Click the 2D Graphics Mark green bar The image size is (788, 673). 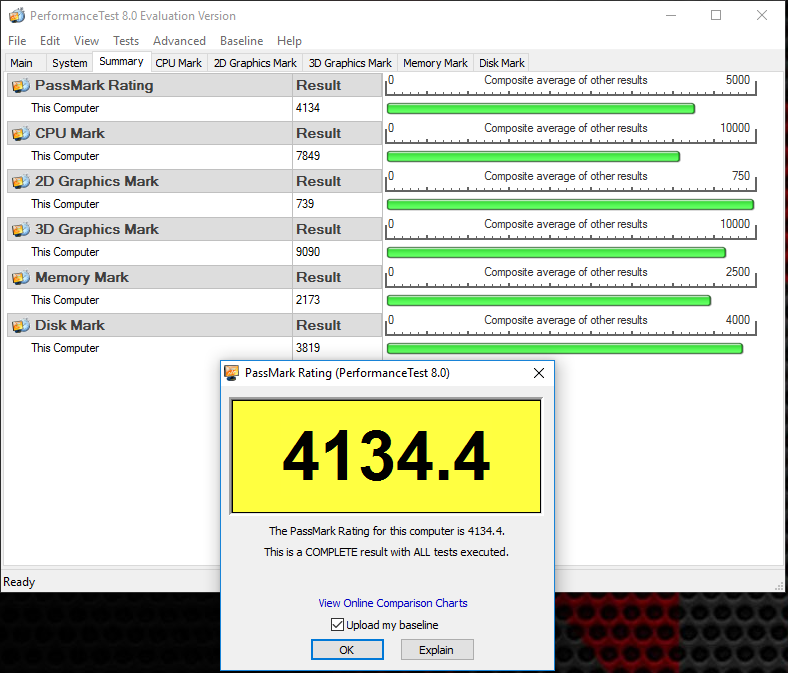(x=570, y=205)
